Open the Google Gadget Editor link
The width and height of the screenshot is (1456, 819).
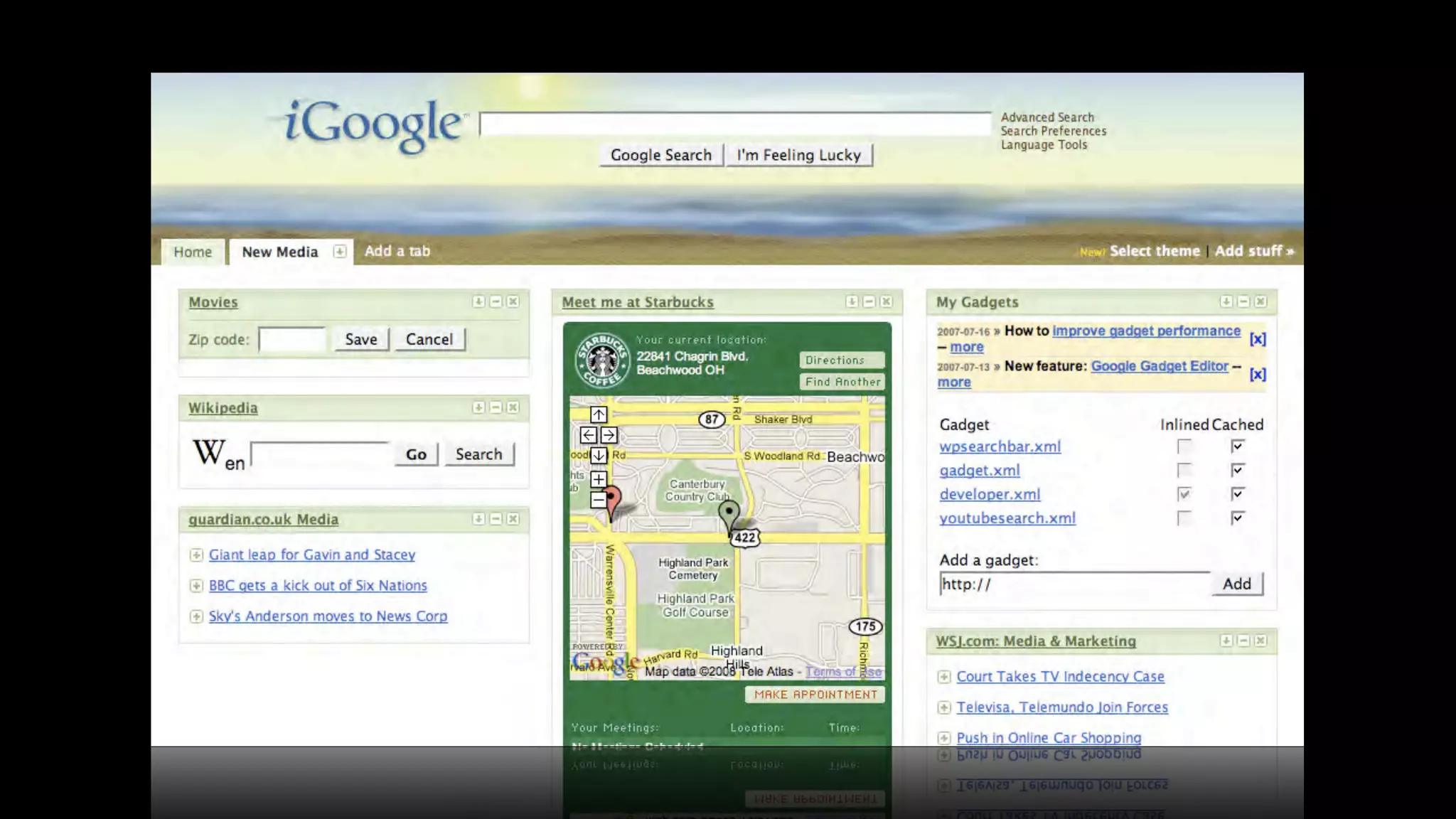coord(1159,366)
